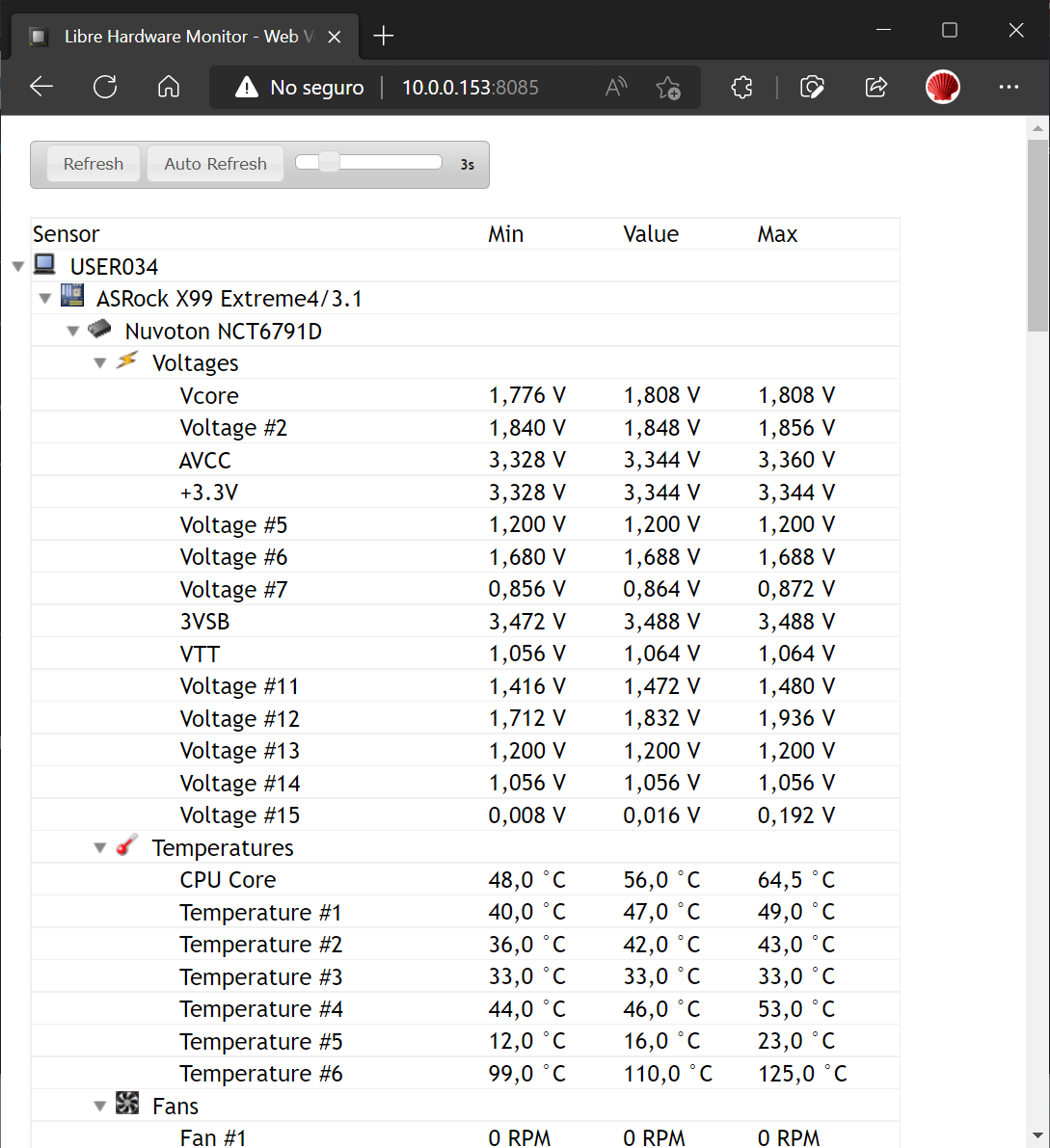Click the Sensor column header
Viewport: 1050px width, 1148px height.
[66, 234]
